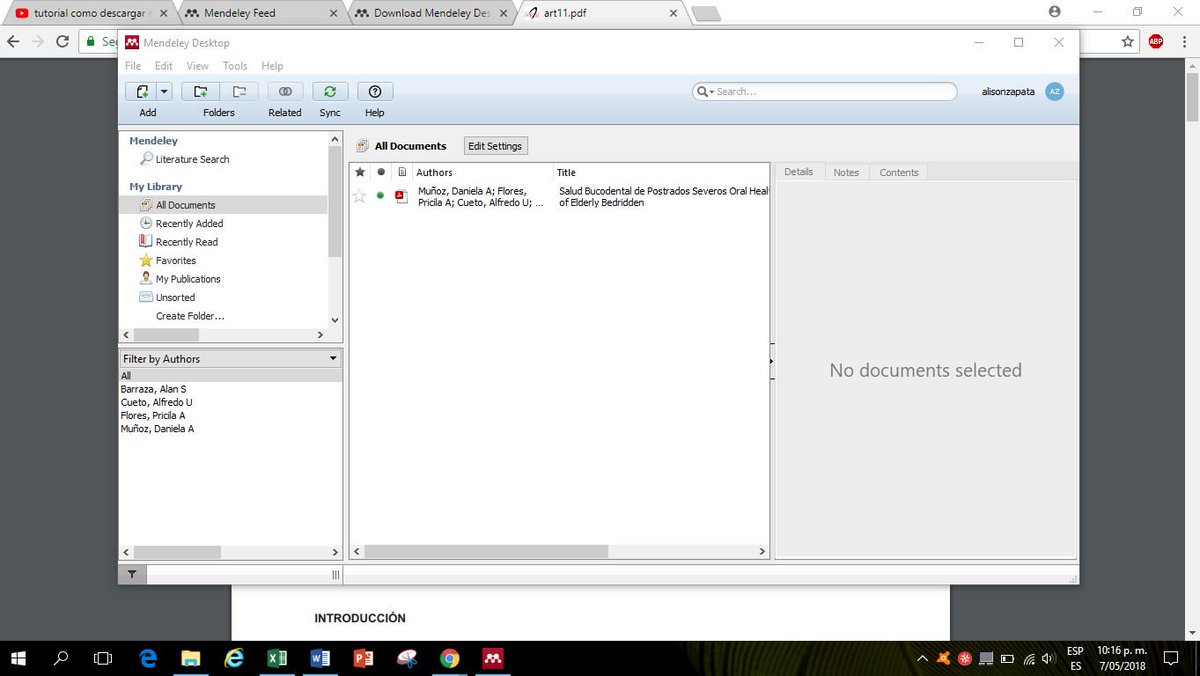The image size is (1200, 676).
Task: Filter by author Barraza, Alan S
Action: click(154, 389)
